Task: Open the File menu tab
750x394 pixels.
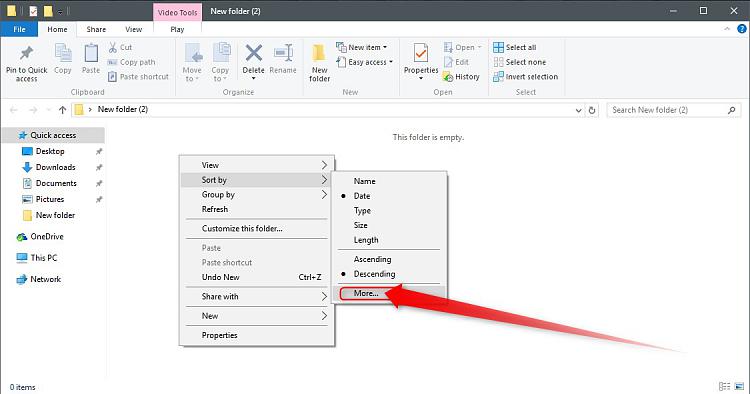Action: (x=19, y=29)
